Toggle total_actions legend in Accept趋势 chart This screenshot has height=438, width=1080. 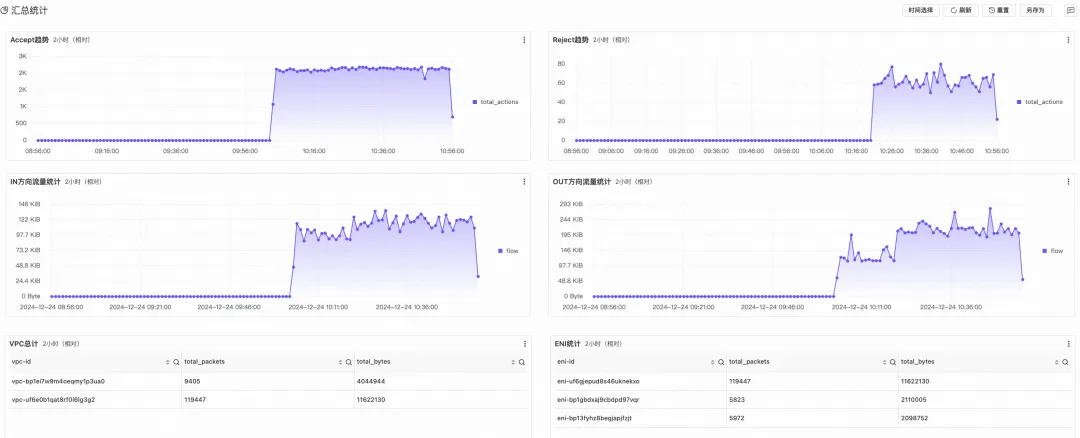click(x=499, y=102)
